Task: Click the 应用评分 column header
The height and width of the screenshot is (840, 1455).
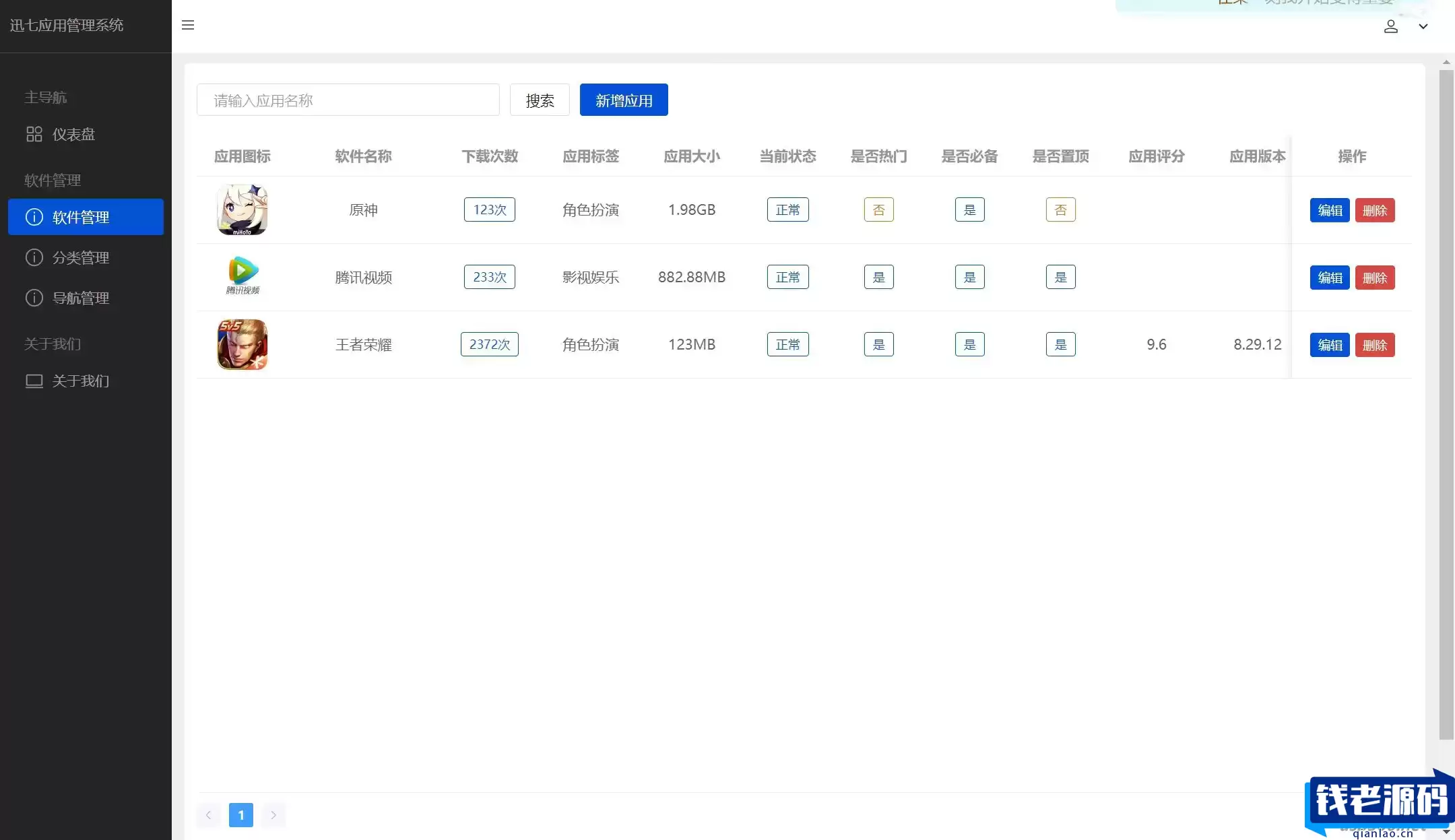Action: pyautogui.click(x=1157, y=156)
